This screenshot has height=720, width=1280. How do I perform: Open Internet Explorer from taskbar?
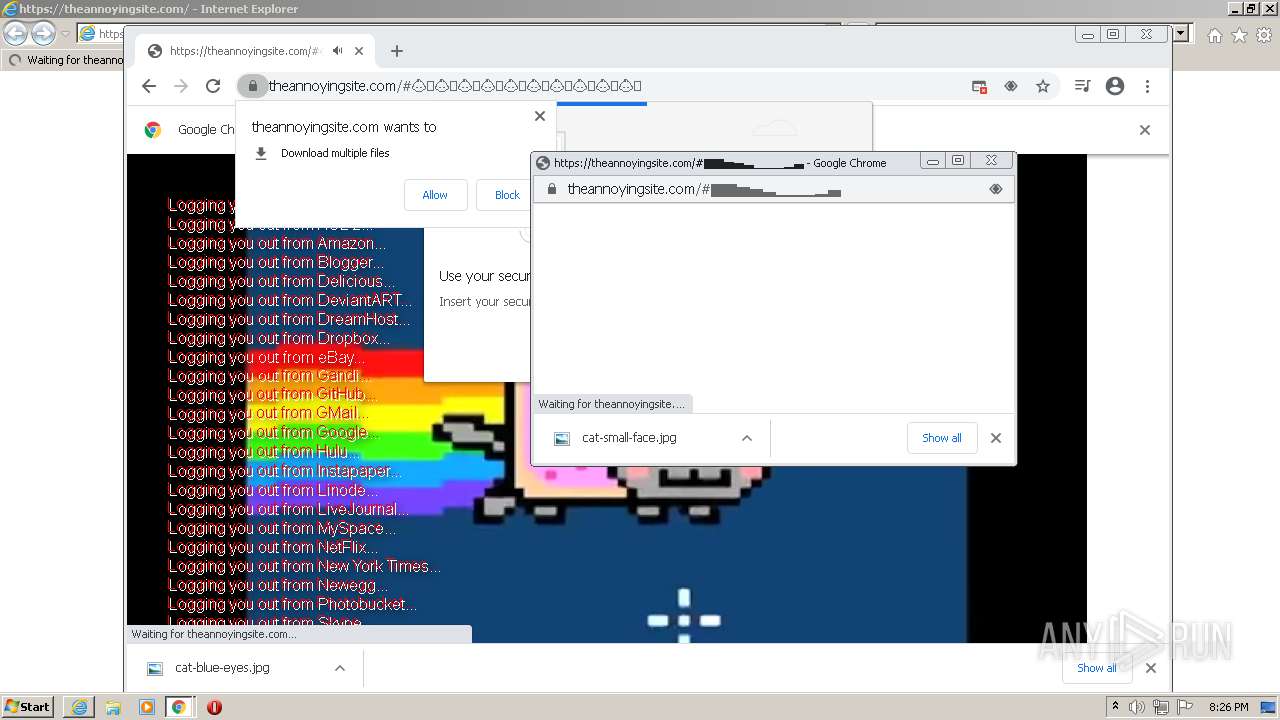click(79, 707)
